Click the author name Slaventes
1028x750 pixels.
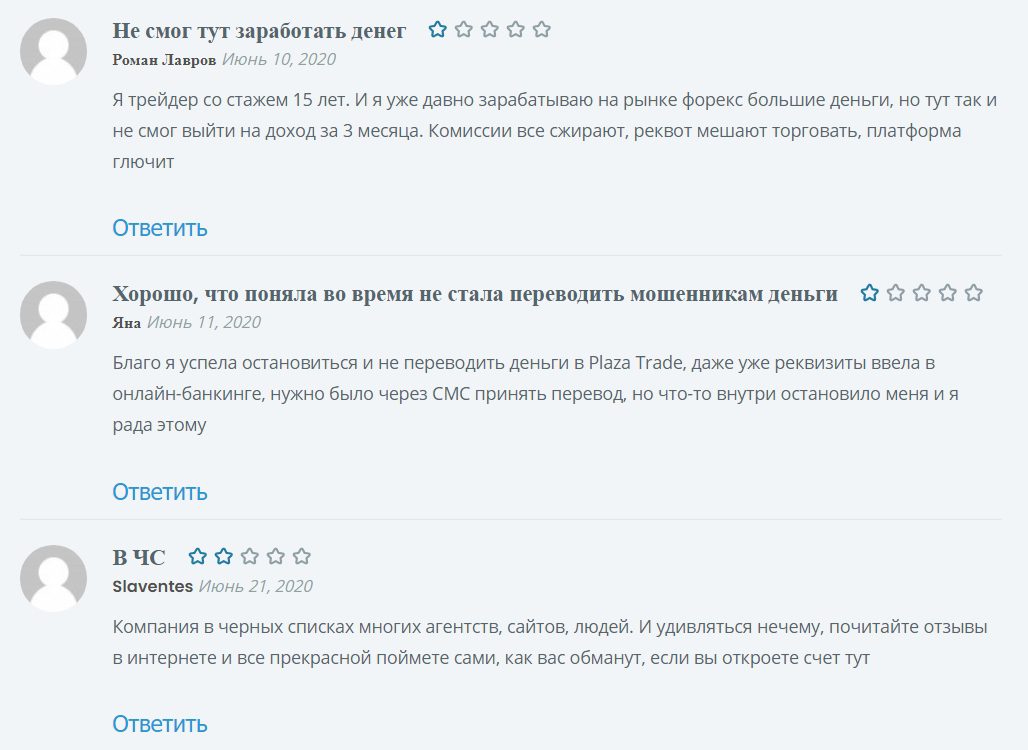(x=153, y=586)
